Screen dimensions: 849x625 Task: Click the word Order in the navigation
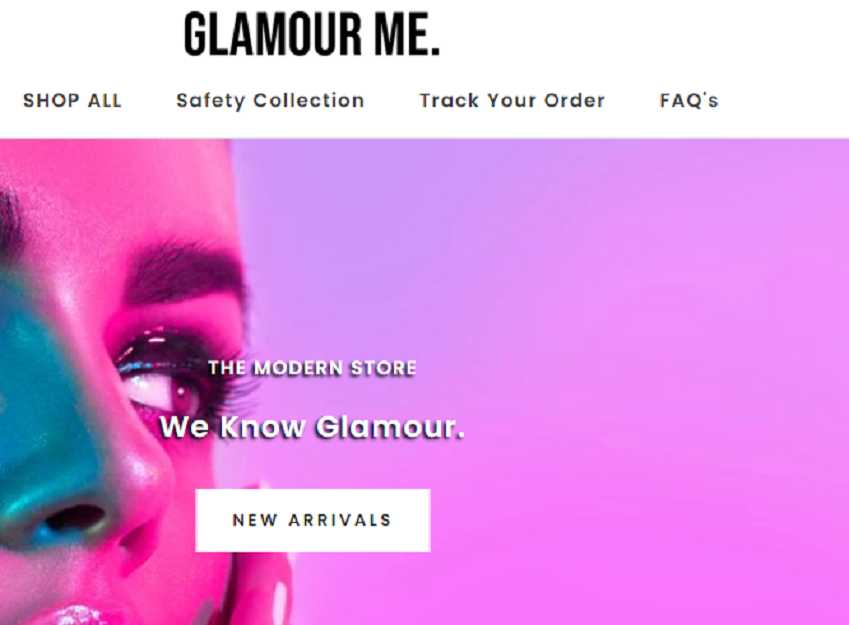point(574,101)
